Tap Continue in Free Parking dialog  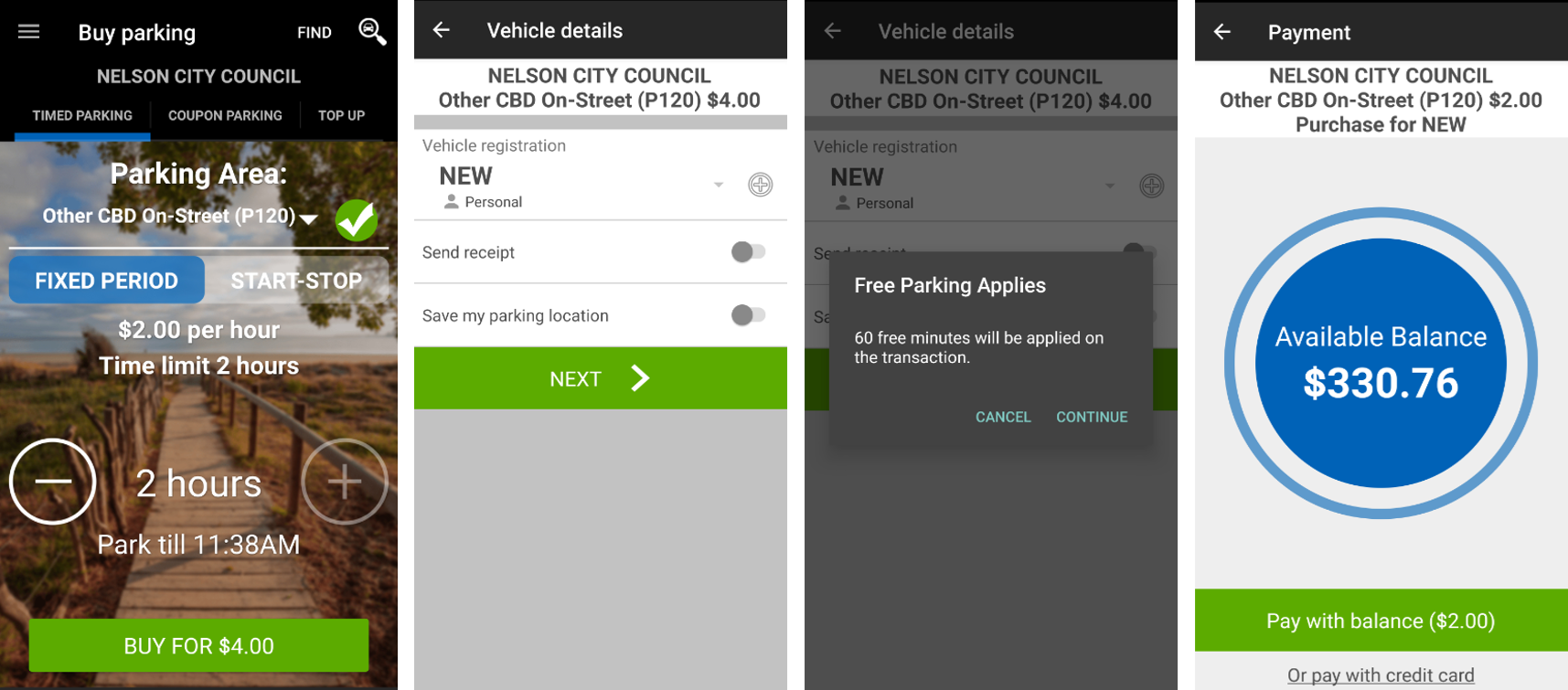coord(1092,417)
